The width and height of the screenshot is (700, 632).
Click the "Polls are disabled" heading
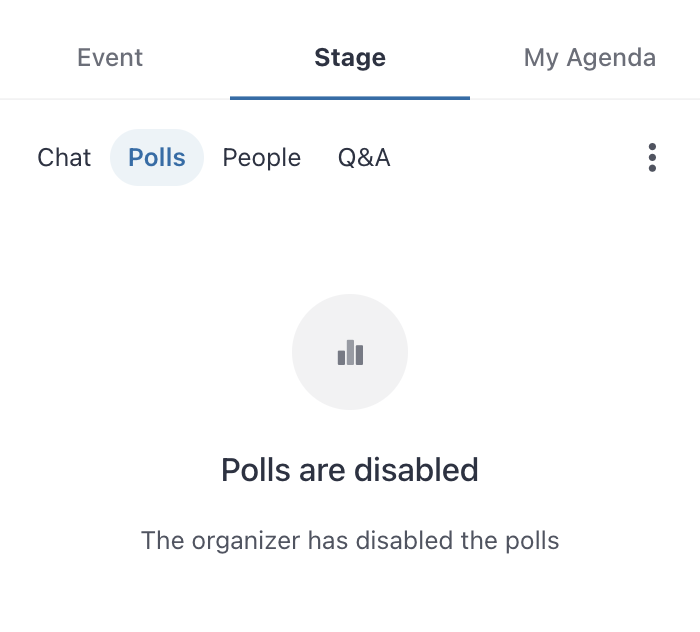pyautogui.click(x=350, y=470)
